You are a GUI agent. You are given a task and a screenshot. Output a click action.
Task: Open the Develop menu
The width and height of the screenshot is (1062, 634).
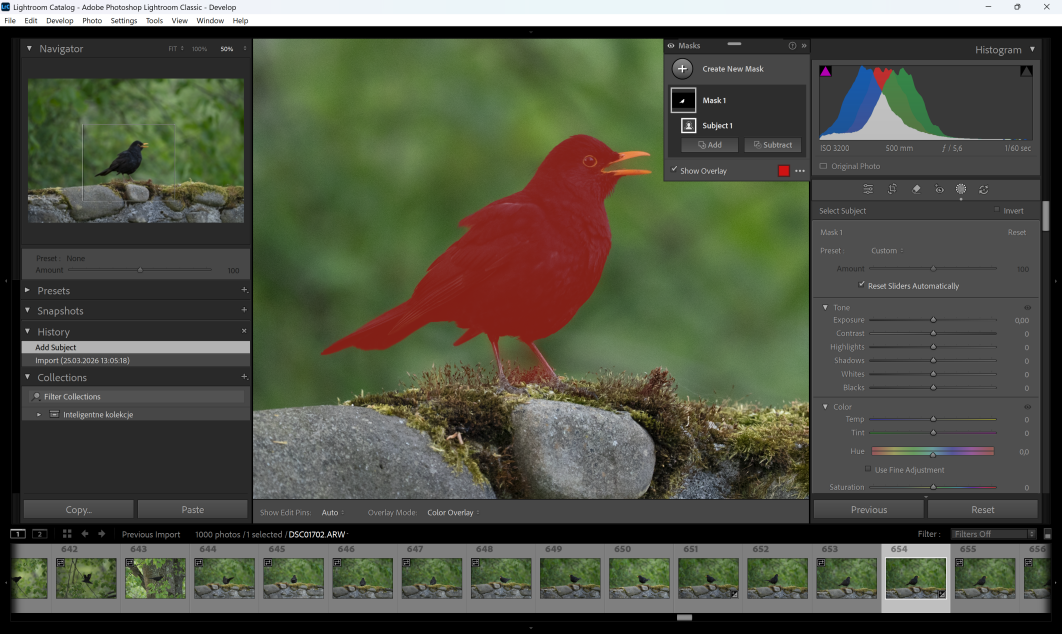coord(59,20)
